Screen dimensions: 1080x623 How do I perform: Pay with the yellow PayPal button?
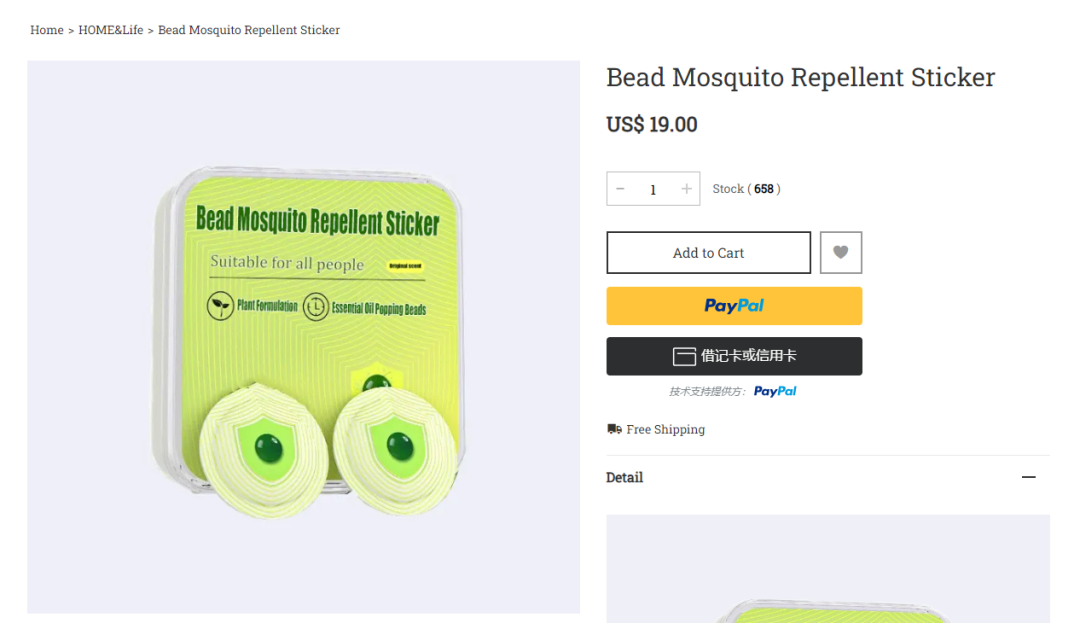click(734, 306)
